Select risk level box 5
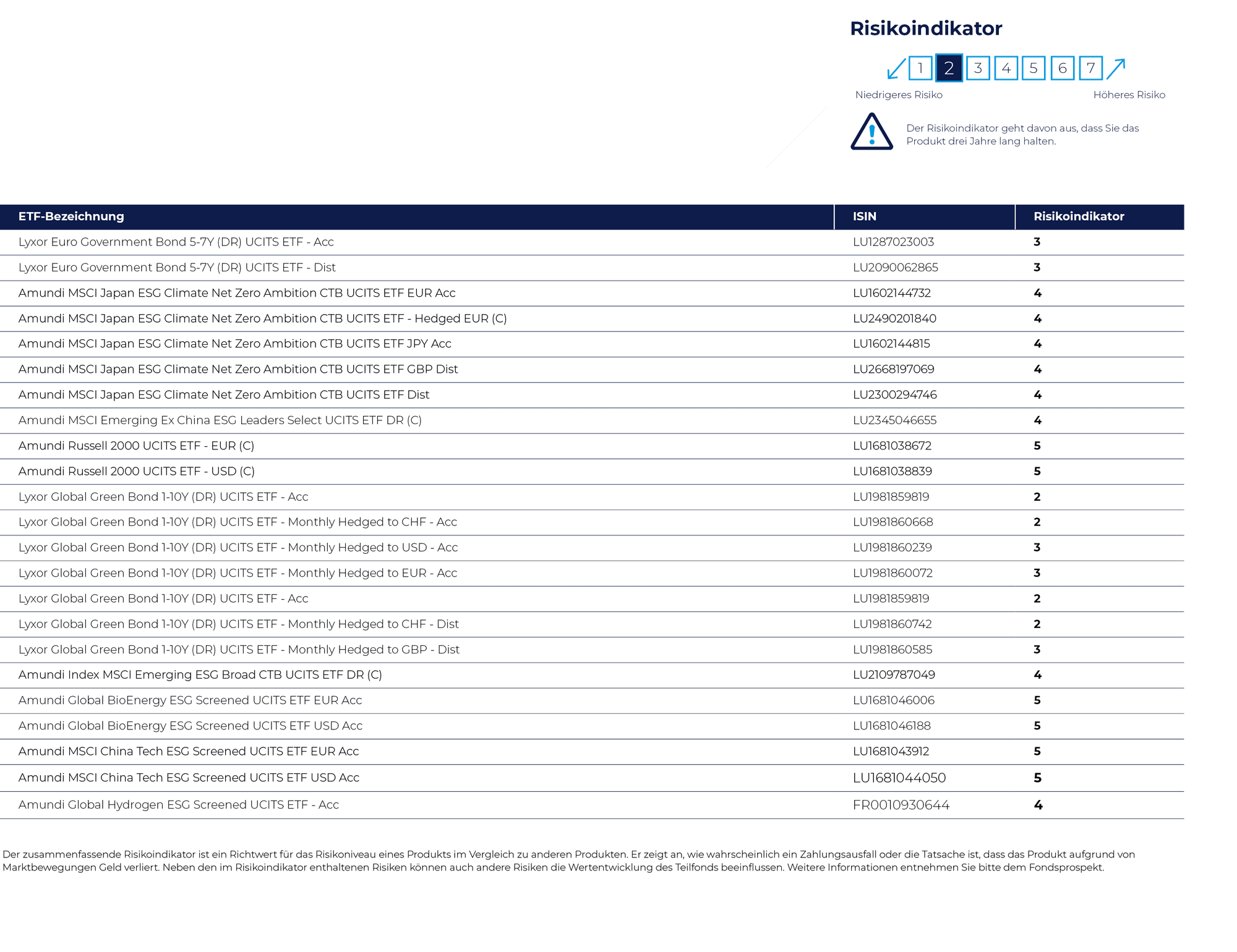 [1034, 68]
